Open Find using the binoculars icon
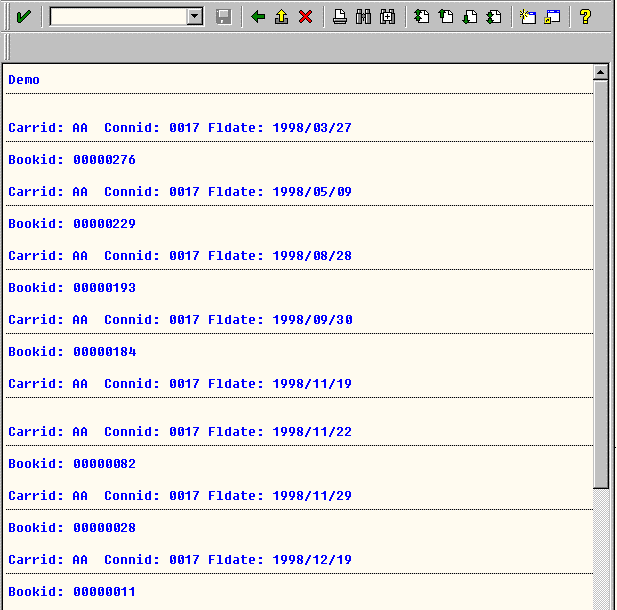Screen dimensions: 617x610 tap(363, 17)
